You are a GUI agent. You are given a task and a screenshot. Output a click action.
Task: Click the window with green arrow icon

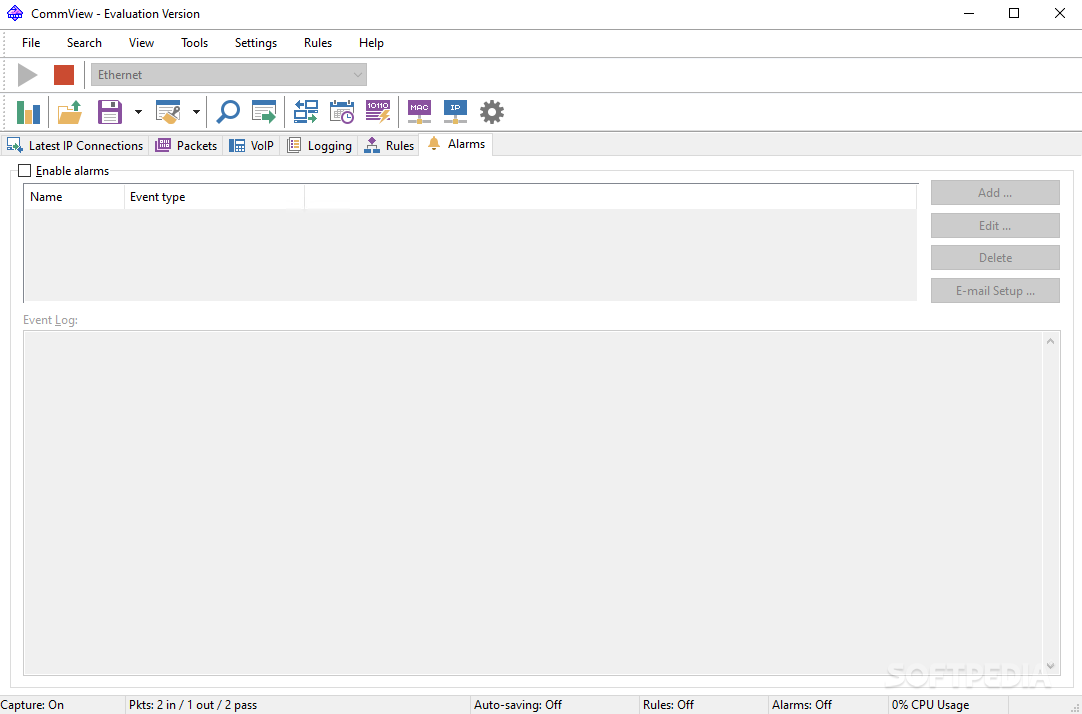click(x=264, y=112)
